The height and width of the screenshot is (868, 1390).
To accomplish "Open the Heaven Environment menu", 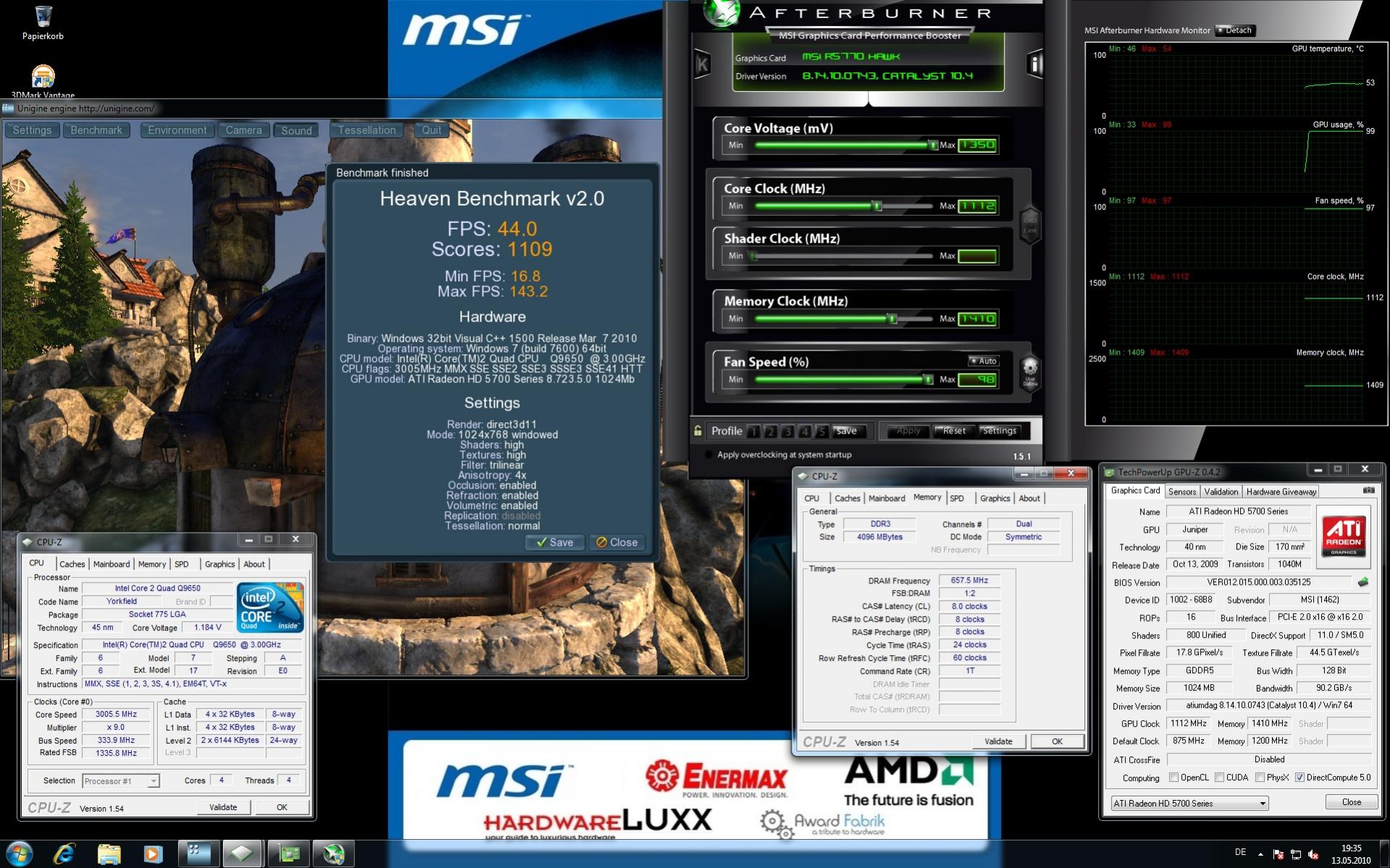I will point(177,130).
